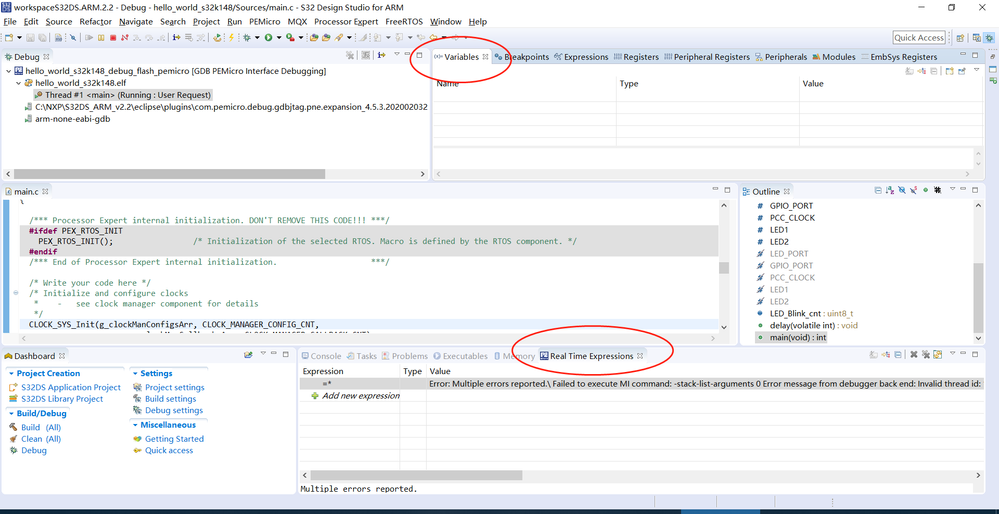Click Remove Selected icon in Real Time Expressions toolbar
Image resolution: width=999 pixels, height=514 pixels.
(x=914, y=355)
